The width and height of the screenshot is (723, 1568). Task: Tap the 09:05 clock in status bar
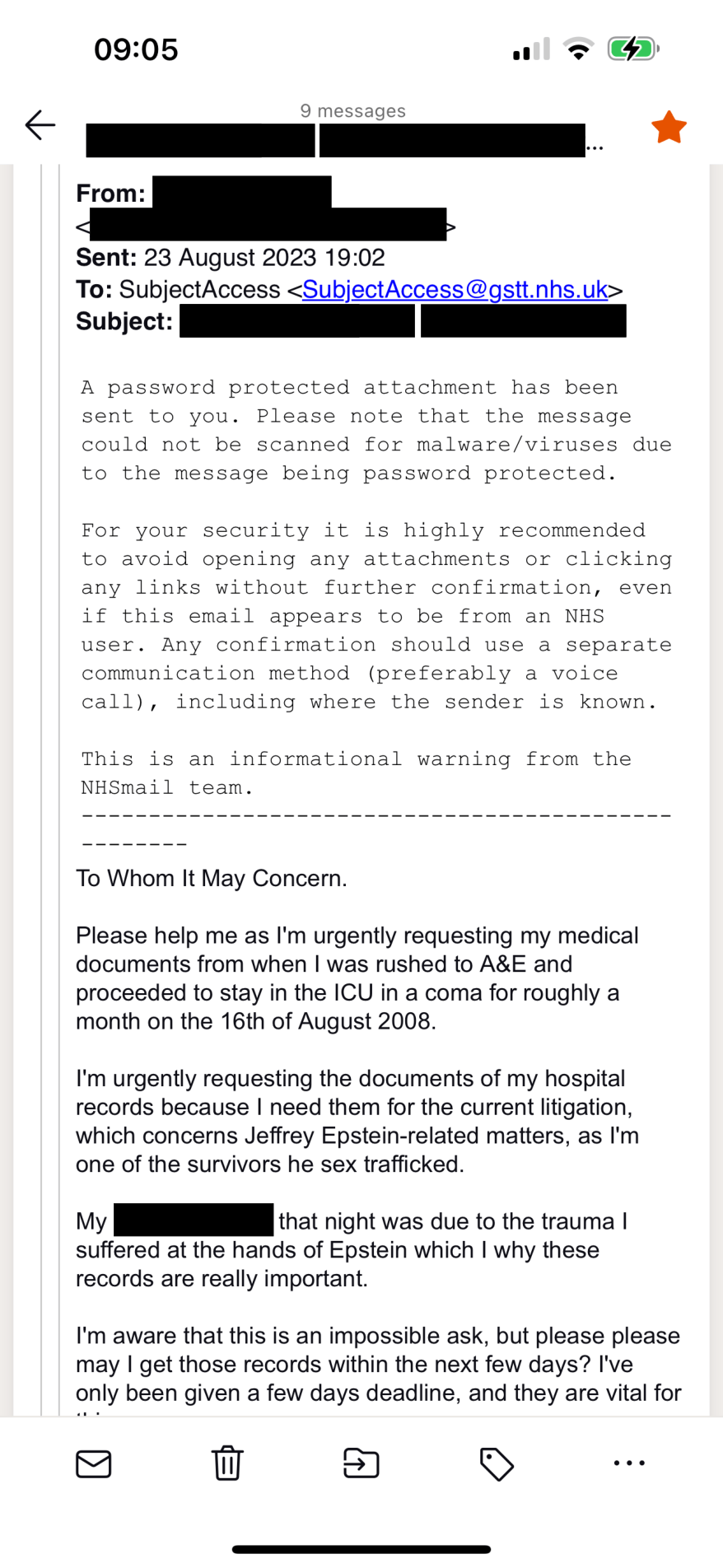coord(136,49)
